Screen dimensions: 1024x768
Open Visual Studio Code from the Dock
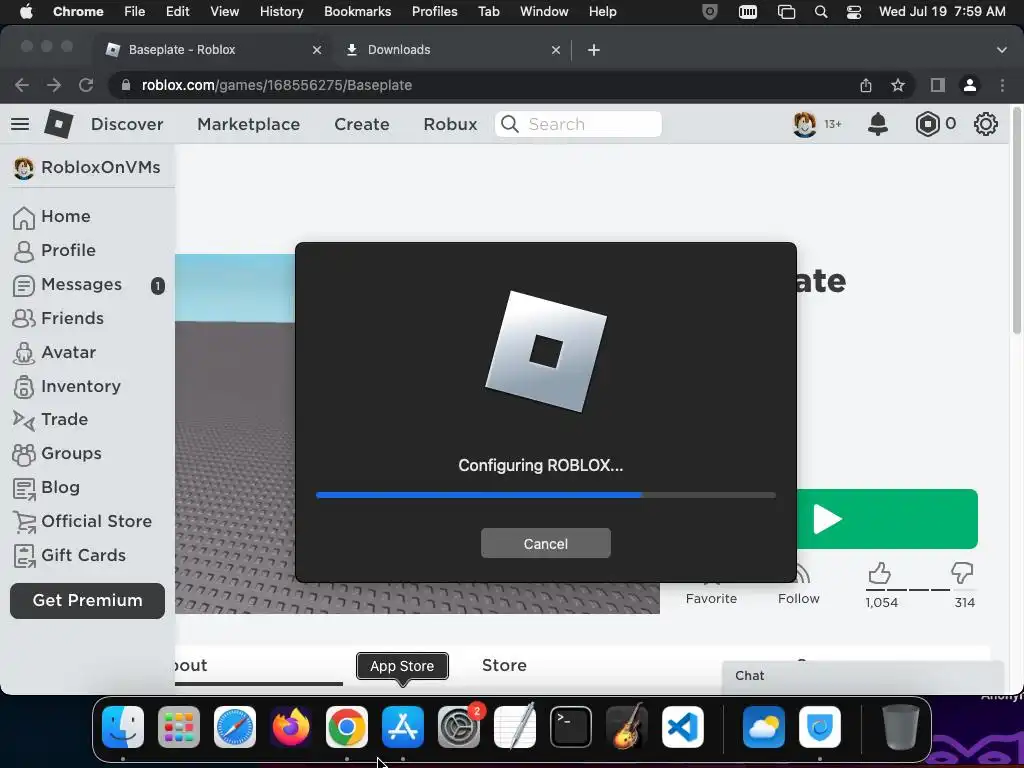pos(682,727)
